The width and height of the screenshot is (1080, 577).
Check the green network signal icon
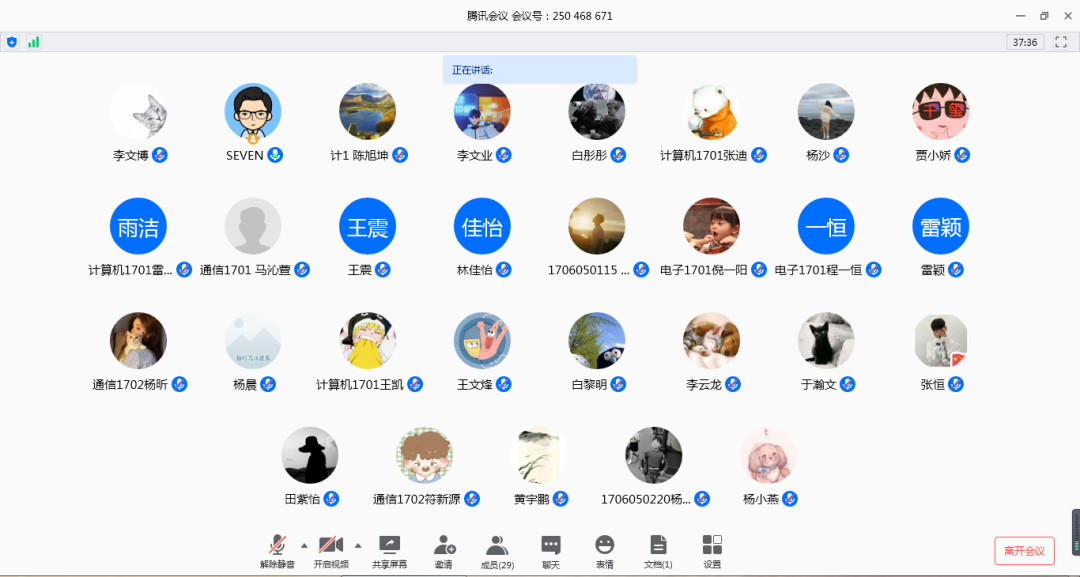33,42
